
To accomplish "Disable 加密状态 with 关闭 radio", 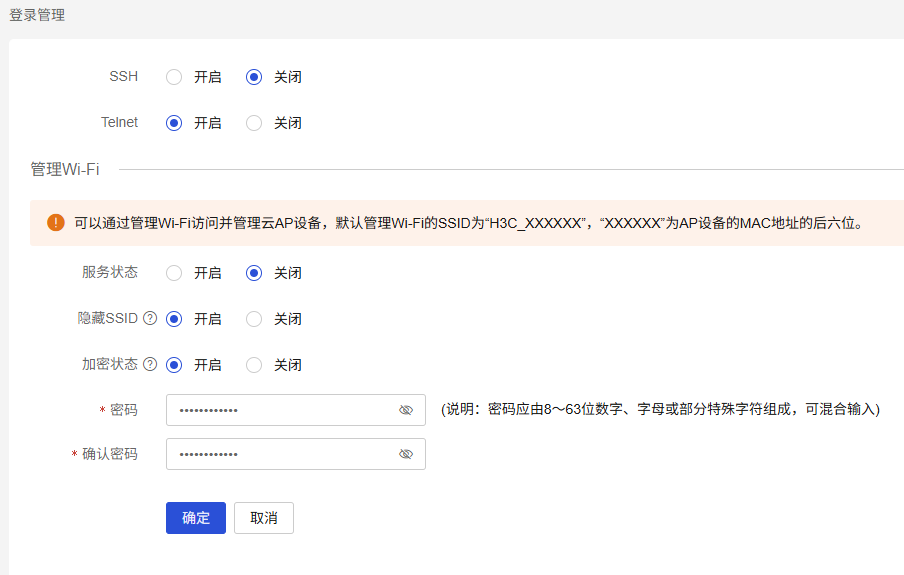I will 254,365.
